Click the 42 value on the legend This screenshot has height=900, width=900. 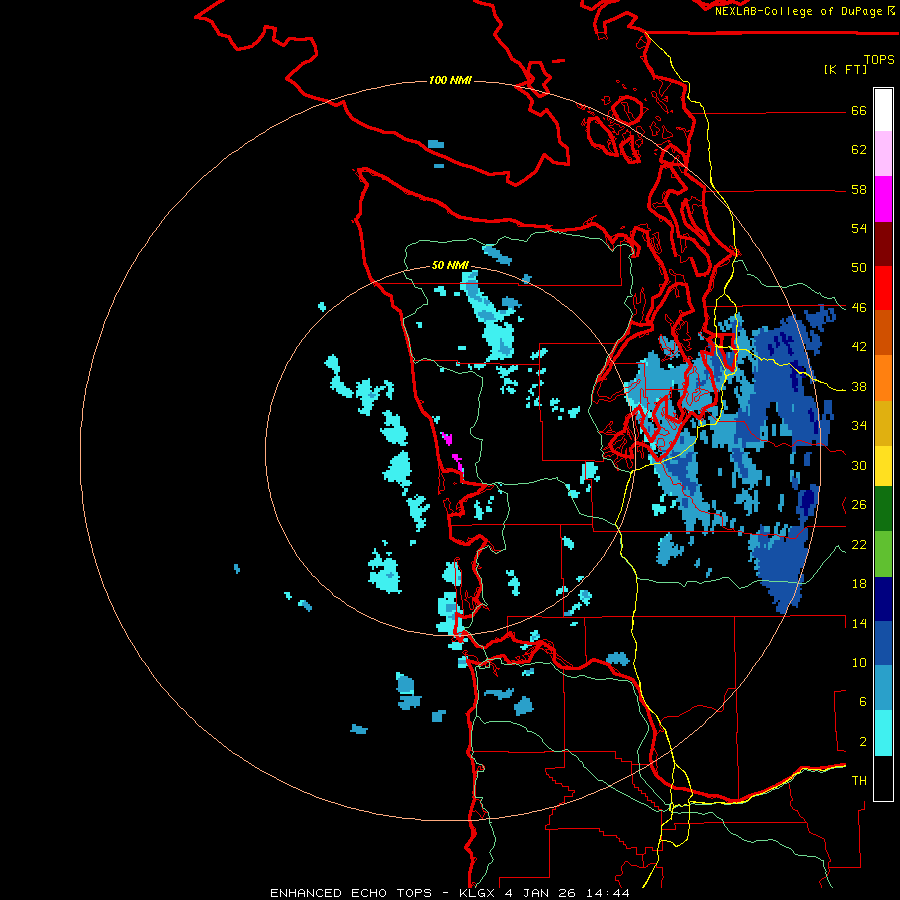coord(859,347)
